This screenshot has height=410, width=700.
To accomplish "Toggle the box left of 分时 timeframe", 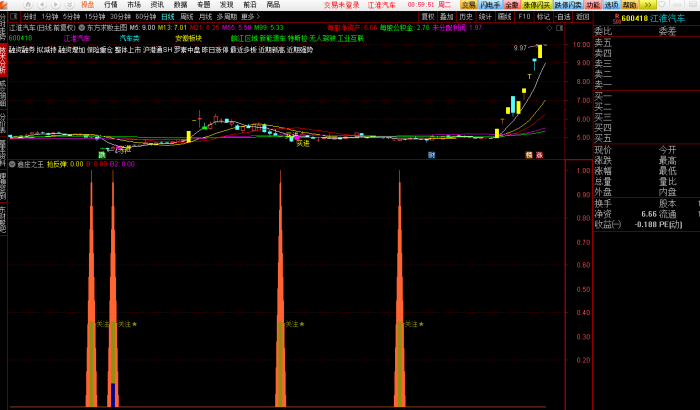I will (15, 17).
